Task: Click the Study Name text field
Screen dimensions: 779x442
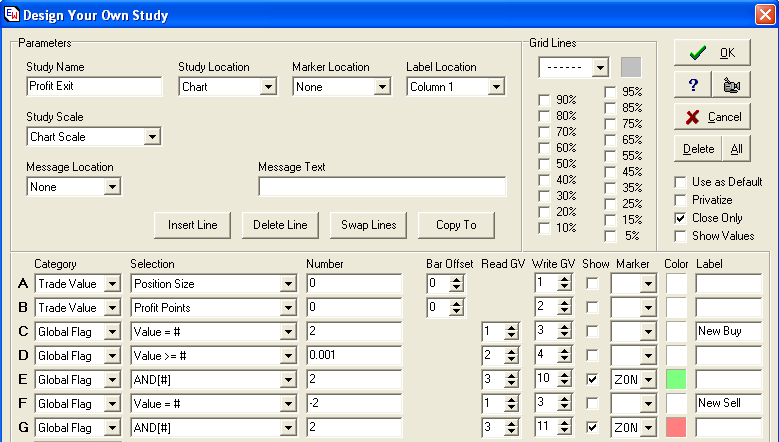Action: [94, 87]
